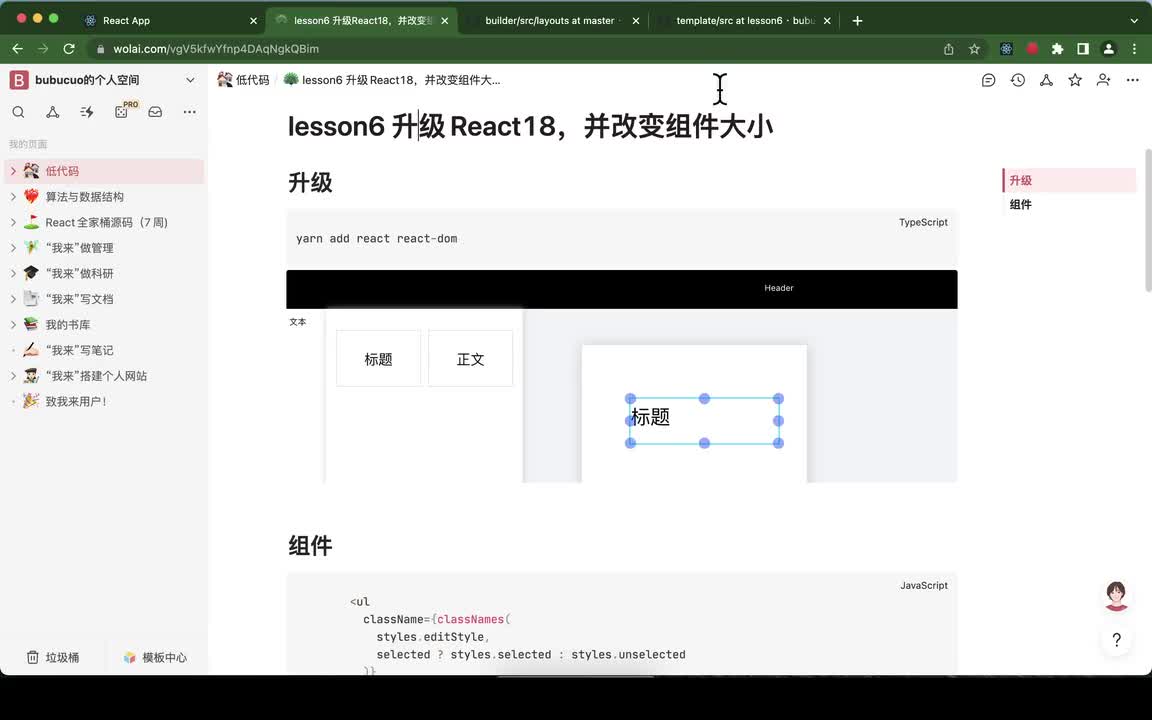1152x720 pixels.
Task: Click browser back arrow
Action: pyautogui.click(x=18, y=48)
